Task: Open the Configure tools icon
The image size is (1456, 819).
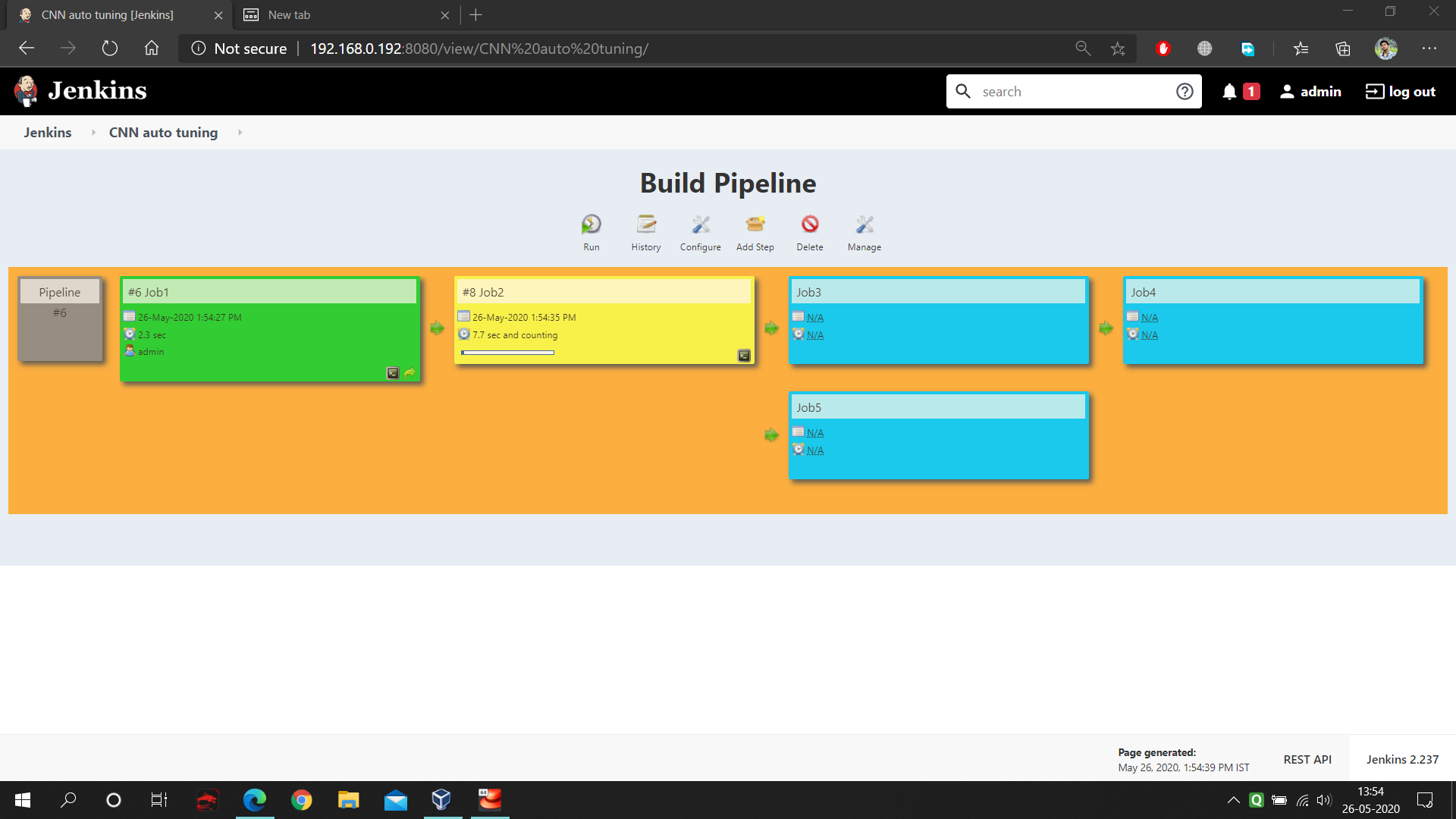Action: point(701,224)
